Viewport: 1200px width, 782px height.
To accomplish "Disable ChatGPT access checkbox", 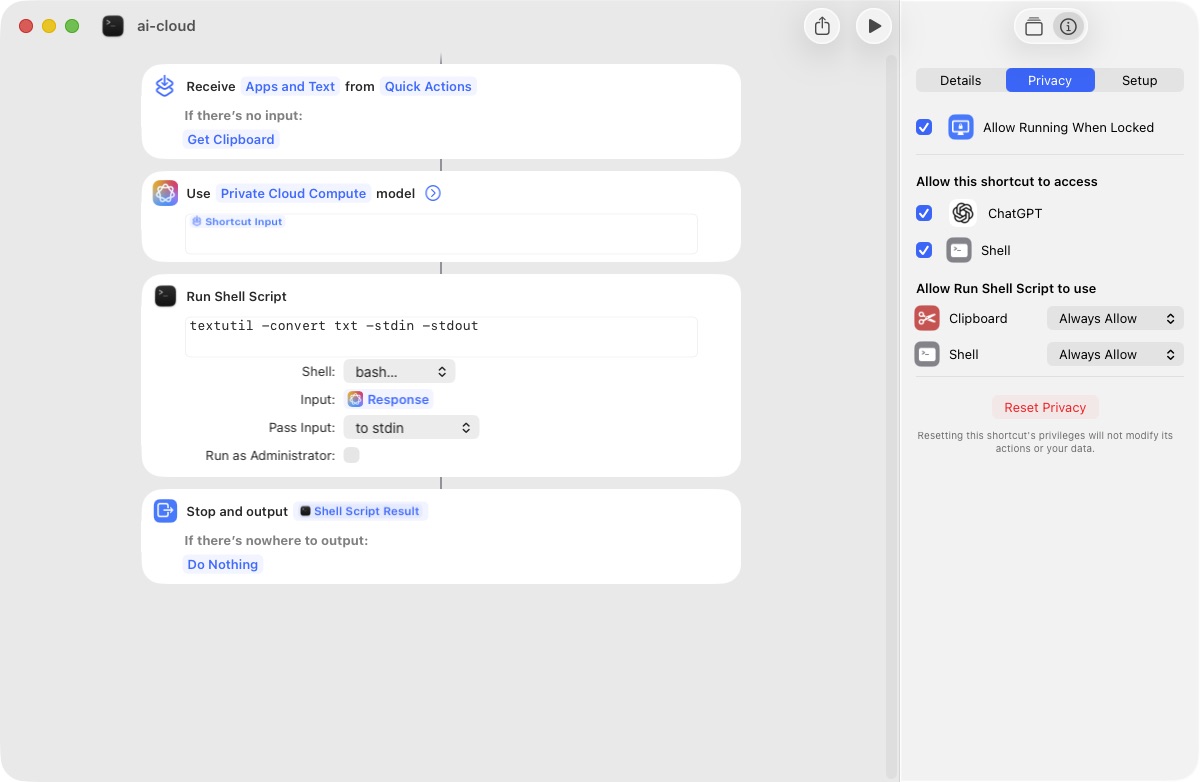I will click(924, 213).
